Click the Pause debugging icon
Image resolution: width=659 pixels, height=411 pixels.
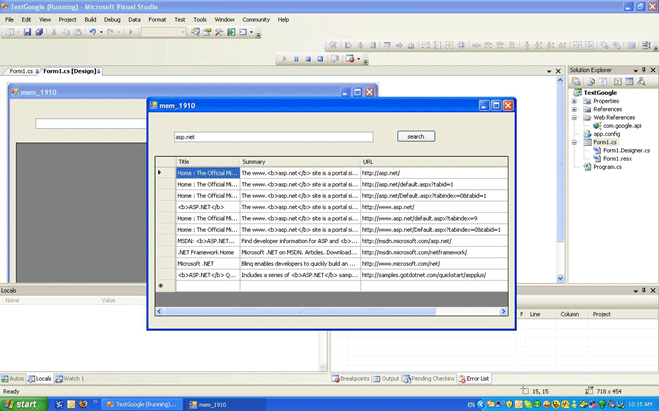(x=296, y=59)
